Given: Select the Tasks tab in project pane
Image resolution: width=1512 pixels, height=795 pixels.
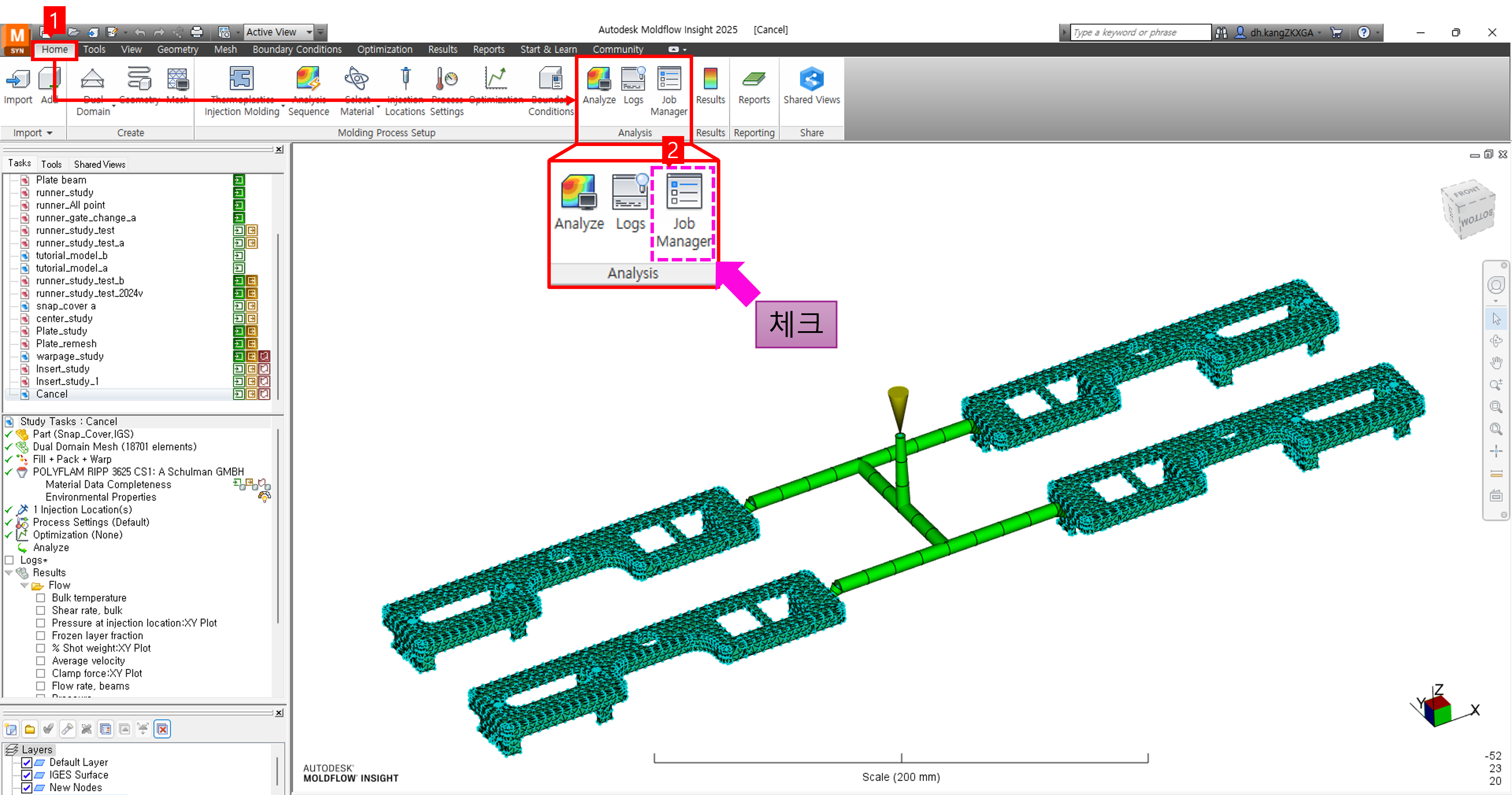Looking at the screenshot, I should point(19,163).
